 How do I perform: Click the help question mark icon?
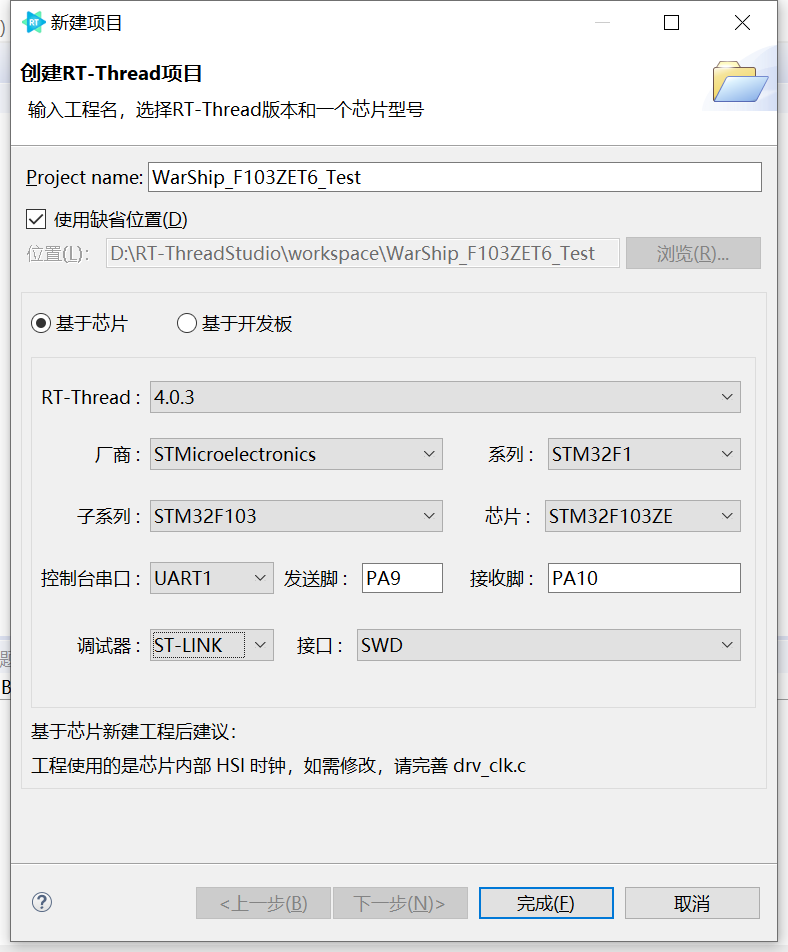coord(42,902)
